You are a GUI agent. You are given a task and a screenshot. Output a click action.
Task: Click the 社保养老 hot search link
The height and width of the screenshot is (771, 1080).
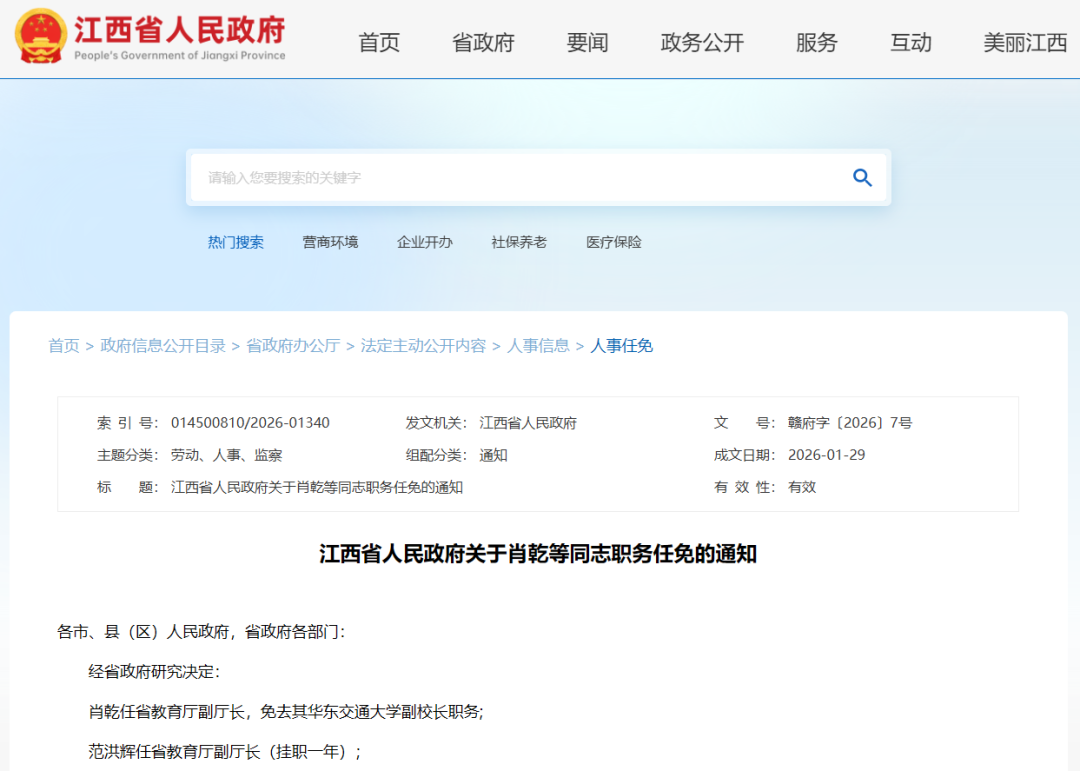(519, 242)
